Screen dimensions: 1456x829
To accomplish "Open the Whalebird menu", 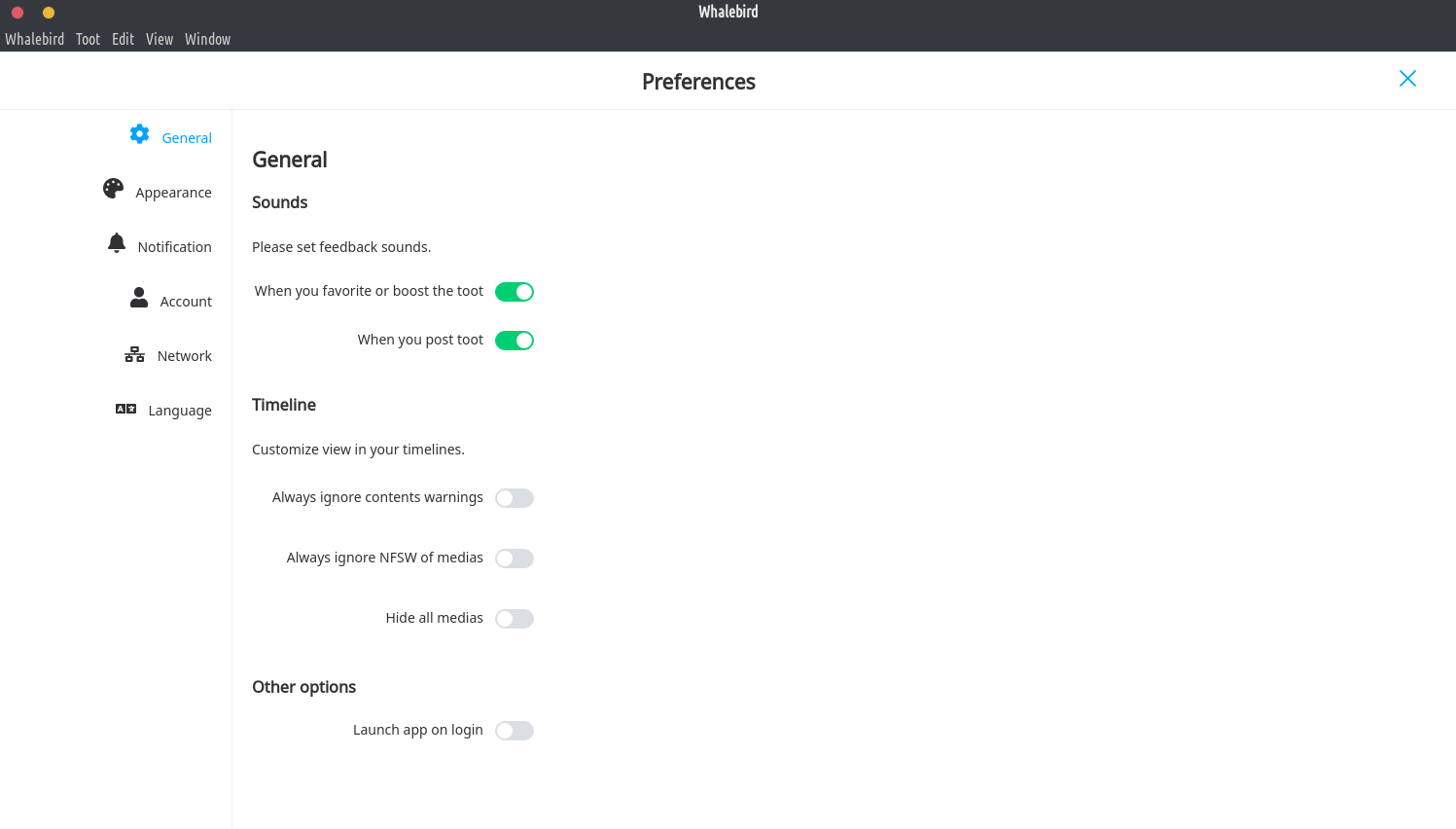I will point(35,39).
